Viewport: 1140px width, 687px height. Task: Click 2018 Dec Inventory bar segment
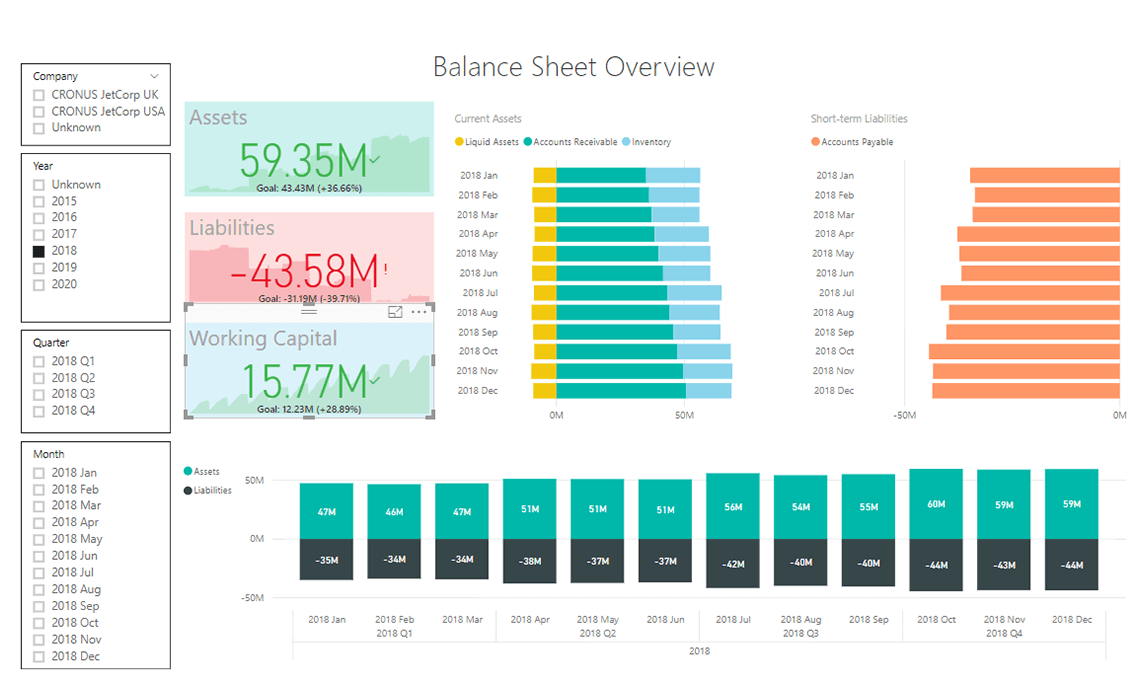(708, 390)
